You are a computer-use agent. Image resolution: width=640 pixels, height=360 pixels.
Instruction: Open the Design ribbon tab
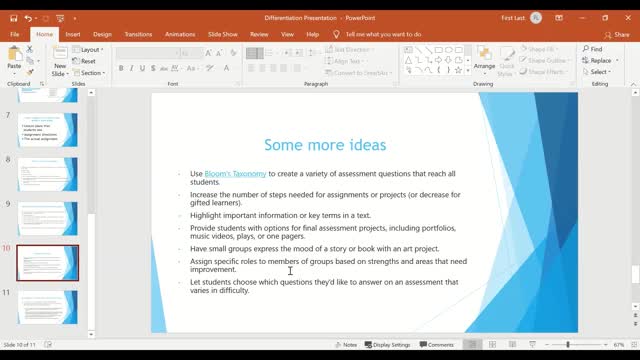pos(102,34)
